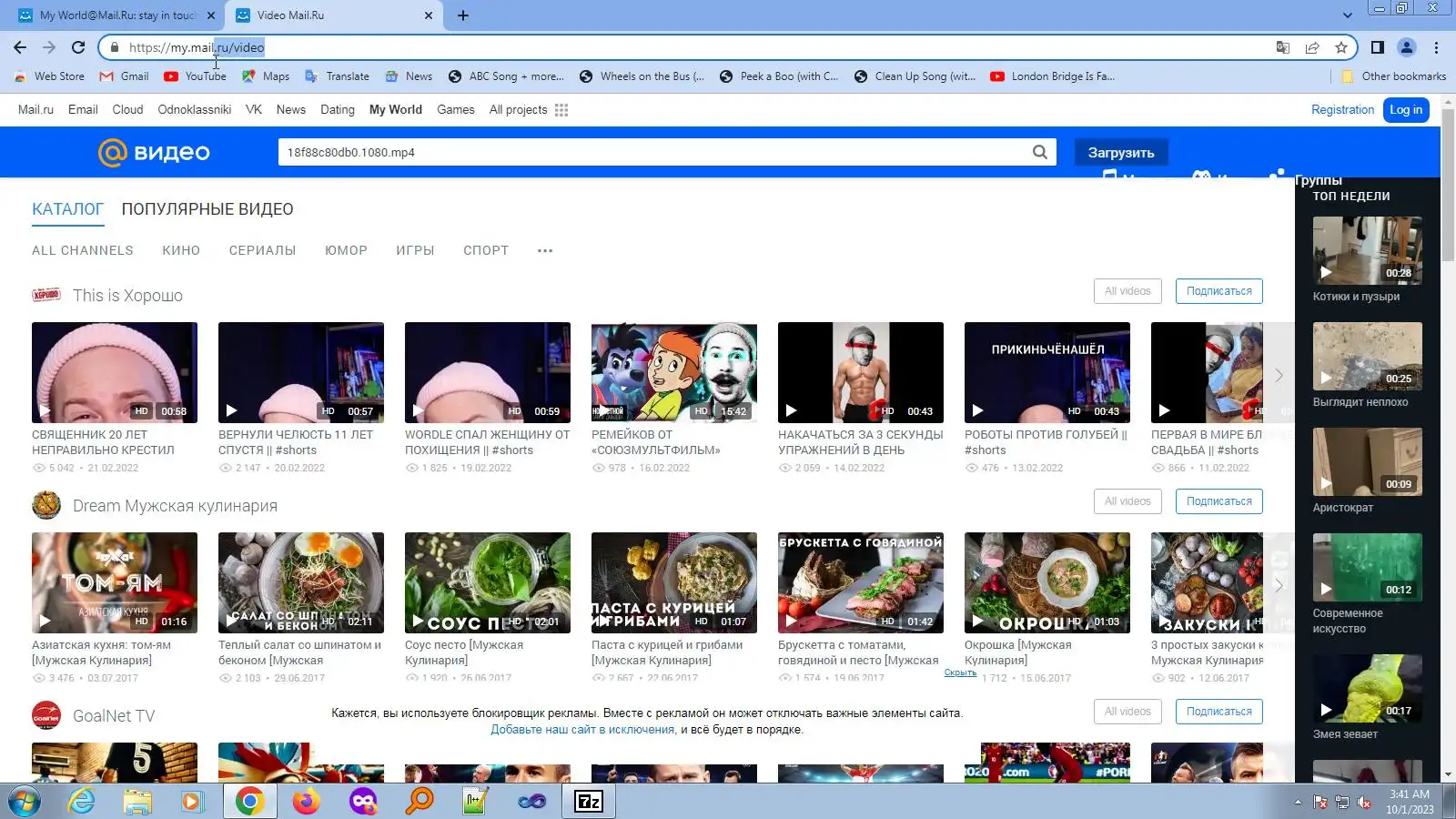Viewport: 1456px width, 819px height.
Task: Select the ЮМОР category
Action: click(347, 250)
